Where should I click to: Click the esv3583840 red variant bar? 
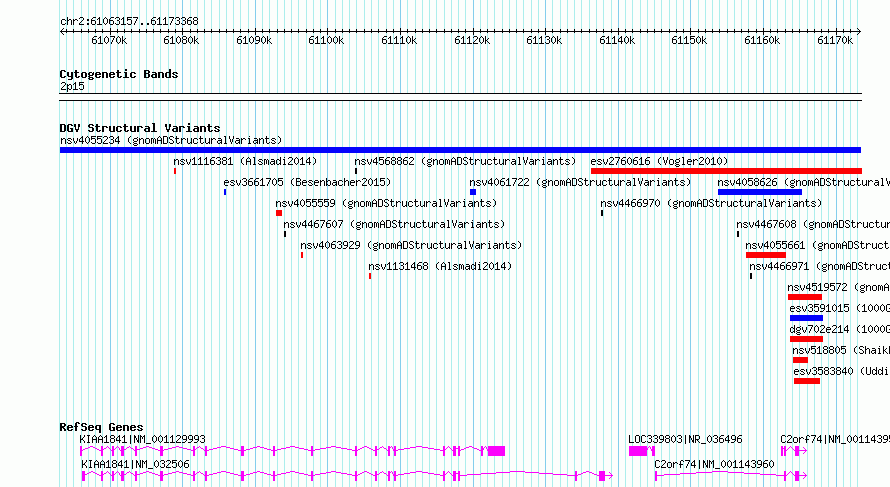click(807, 381)
